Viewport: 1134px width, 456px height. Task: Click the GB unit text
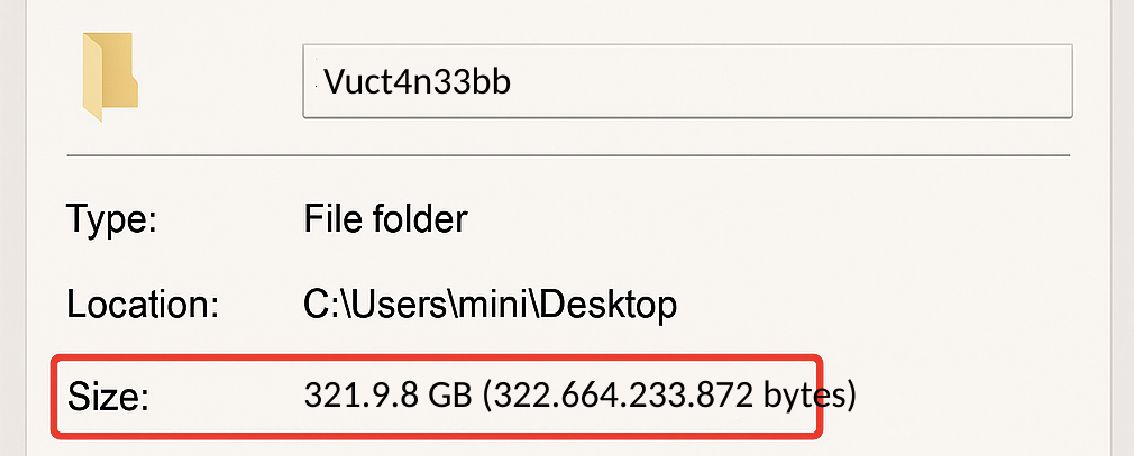click(451, 395)
